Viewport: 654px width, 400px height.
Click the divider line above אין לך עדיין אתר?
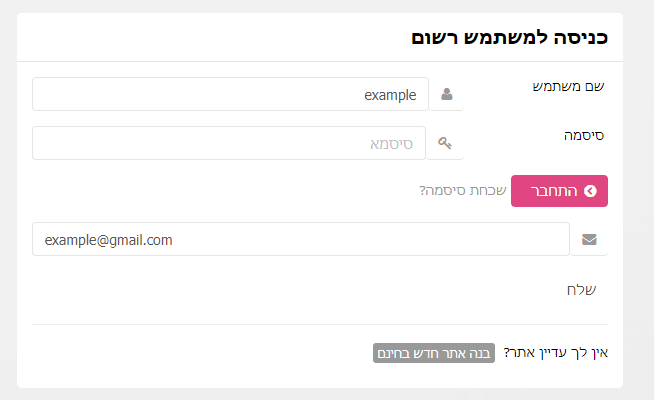click(x=320, y=325)
